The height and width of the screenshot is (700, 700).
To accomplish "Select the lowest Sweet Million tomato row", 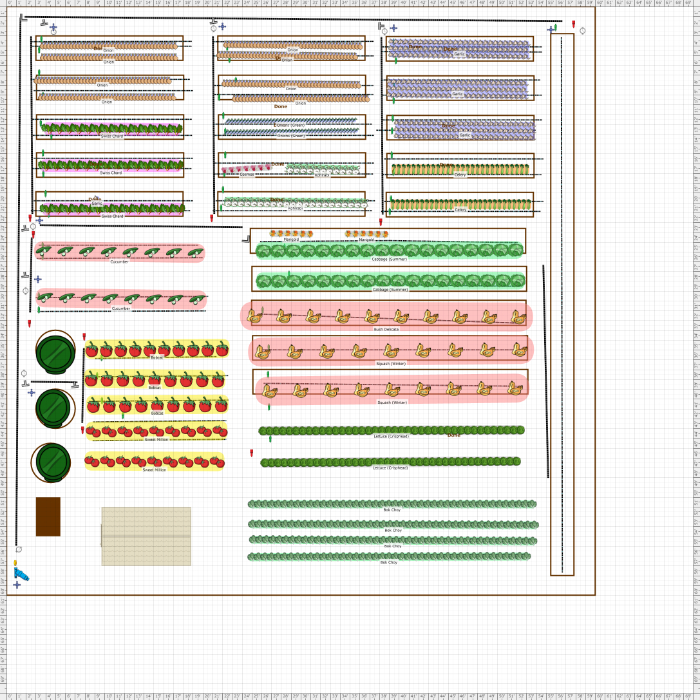I will 154,462.
